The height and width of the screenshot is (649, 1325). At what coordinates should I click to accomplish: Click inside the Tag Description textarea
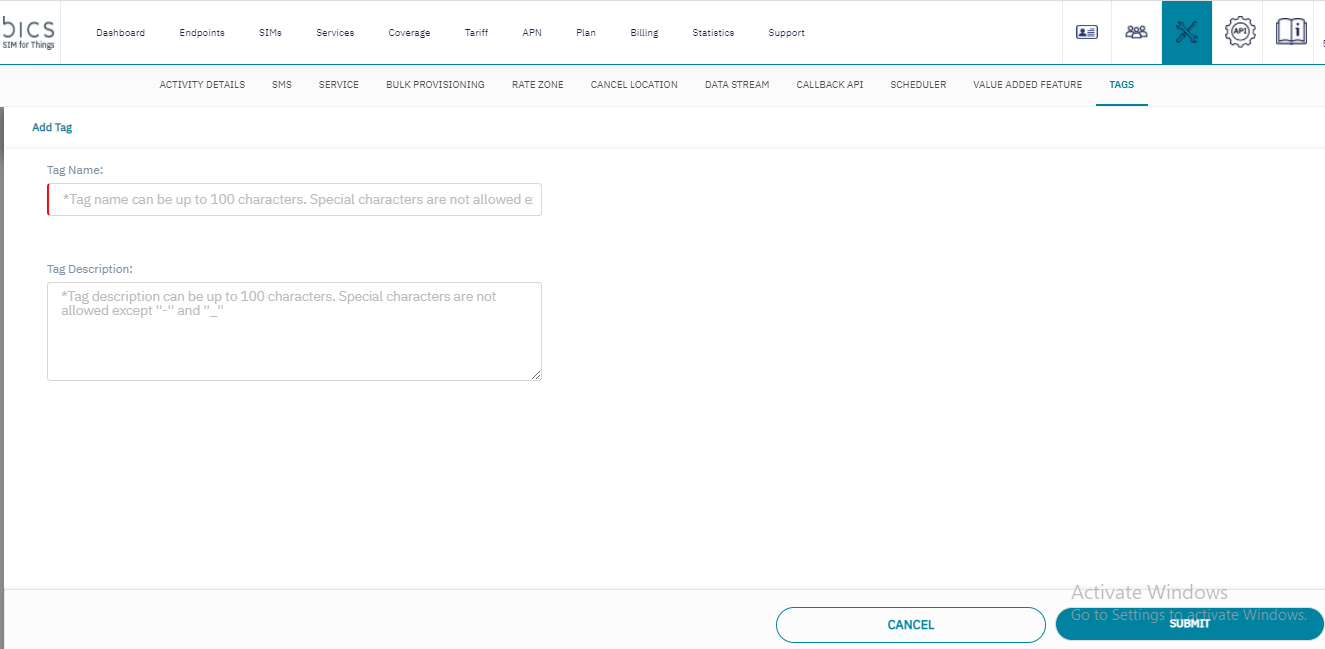click(x=294, y=331)
